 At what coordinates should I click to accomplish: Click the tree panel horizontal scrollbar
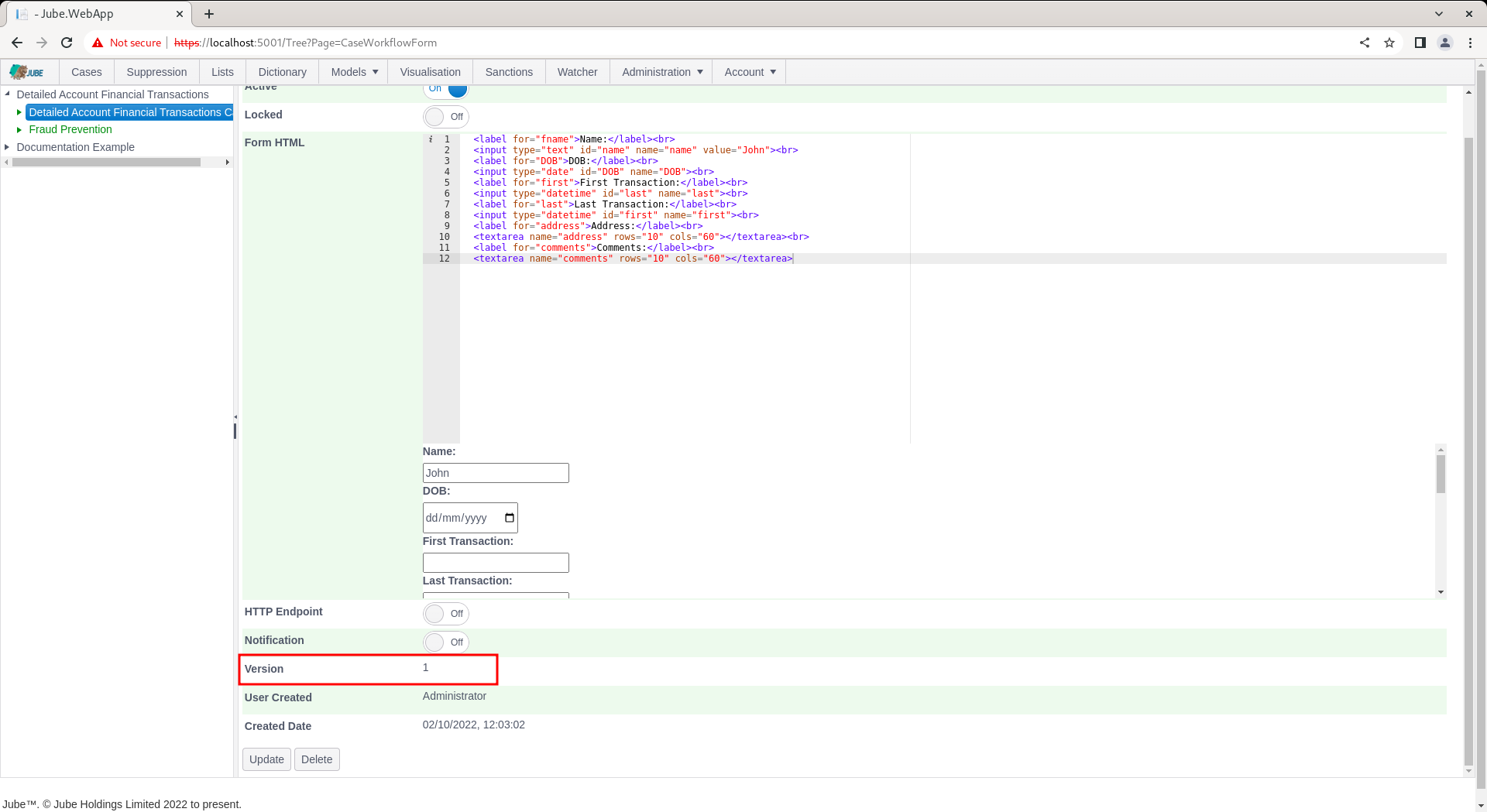[x=106, y=163]
